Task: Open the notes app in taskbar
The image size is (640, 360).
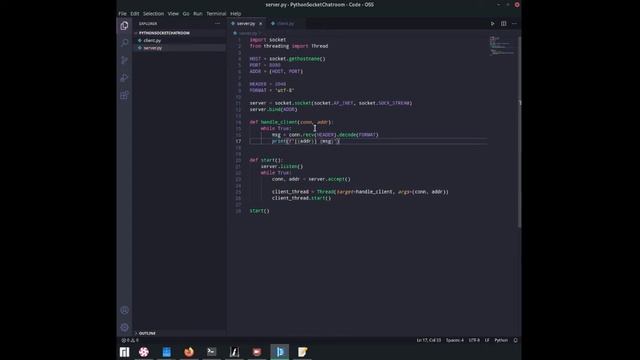Action: click(x=302, y=352)
